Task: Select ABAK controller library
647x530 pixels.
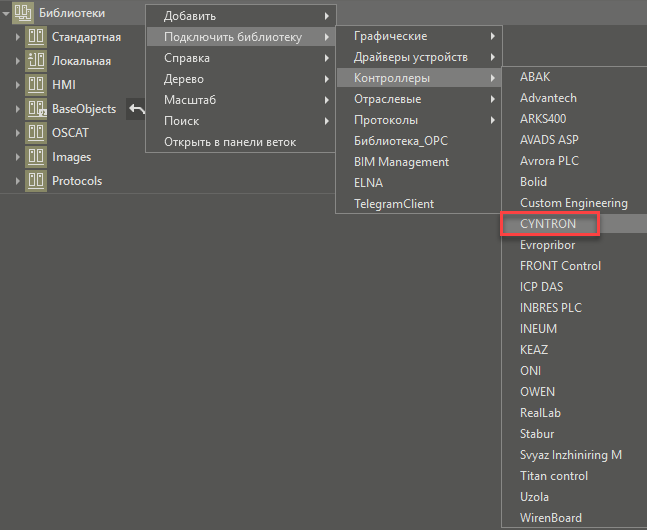Action: [x=574, y=77]
